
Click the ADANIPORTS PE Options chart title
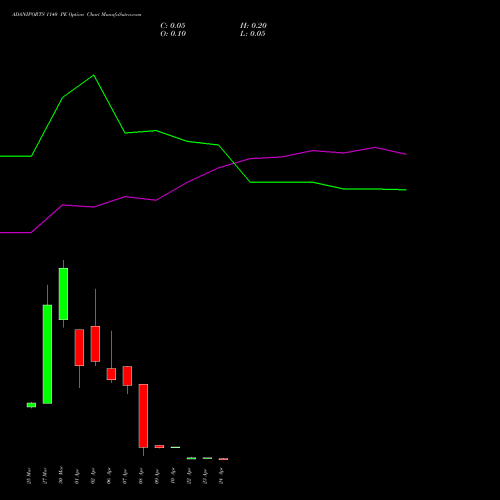[77, 15]
